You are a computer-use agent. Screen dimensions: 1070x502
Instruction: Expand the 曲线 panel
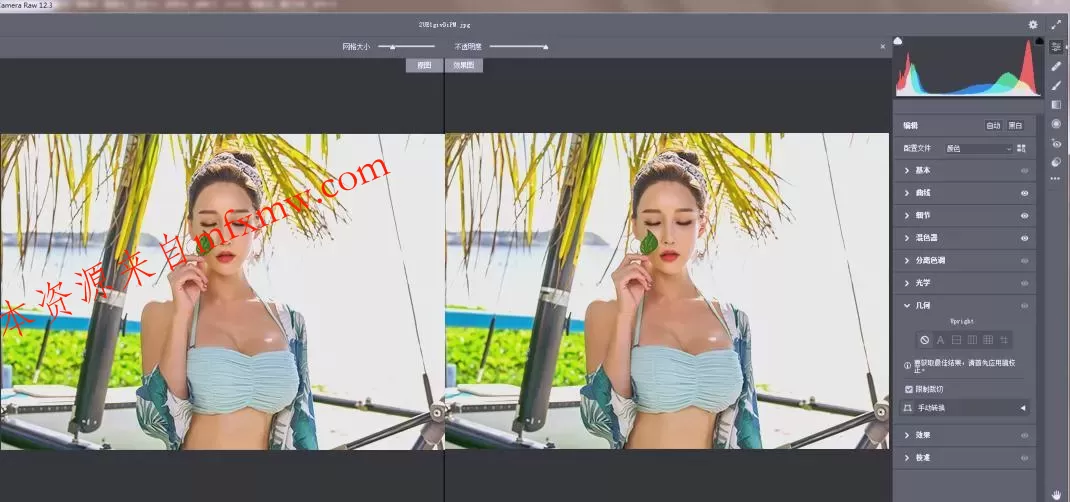tap(907, 193)
